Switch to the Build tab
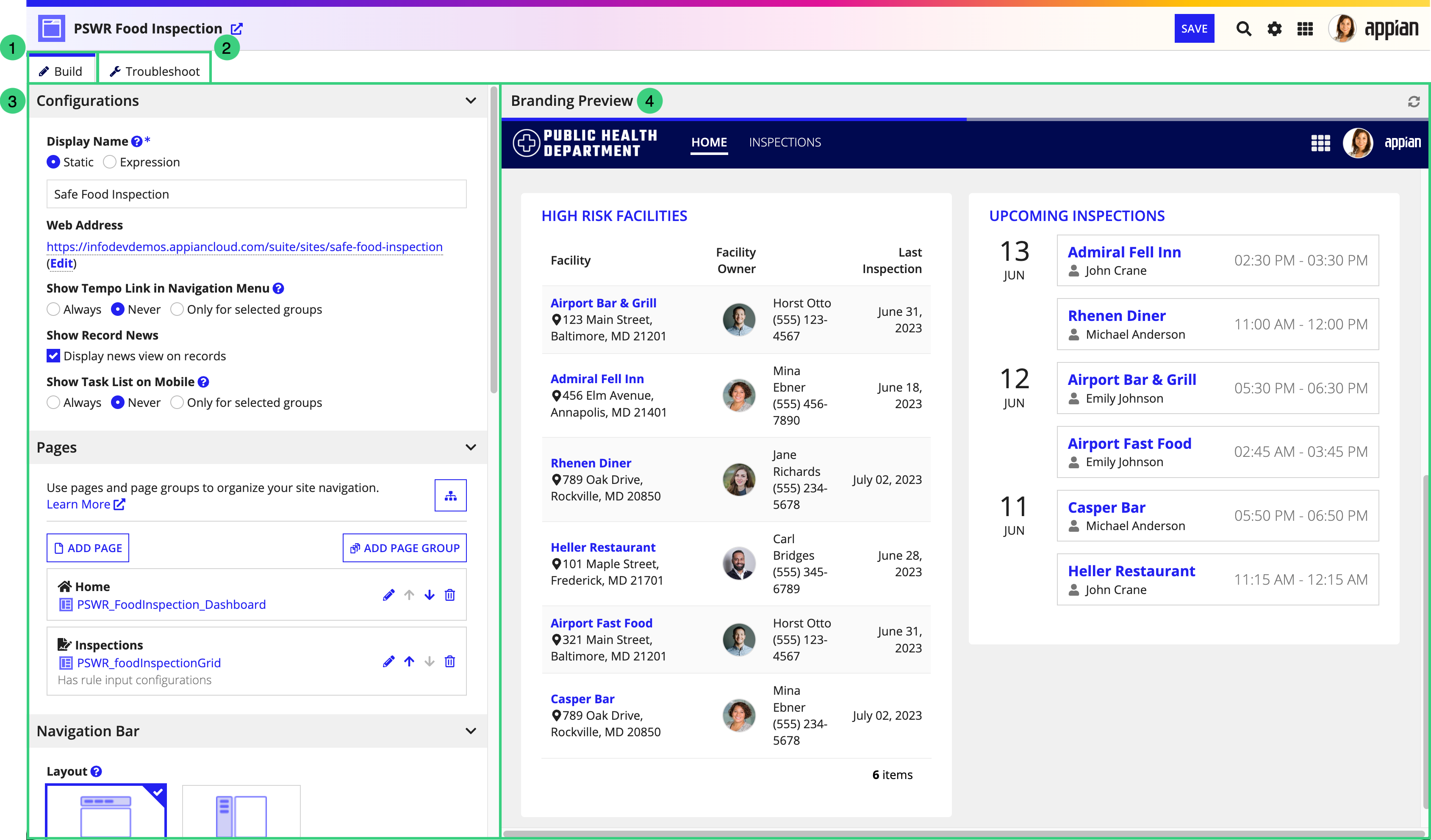The height and width of the screenshot is (840, 1431). click(61, 71)
